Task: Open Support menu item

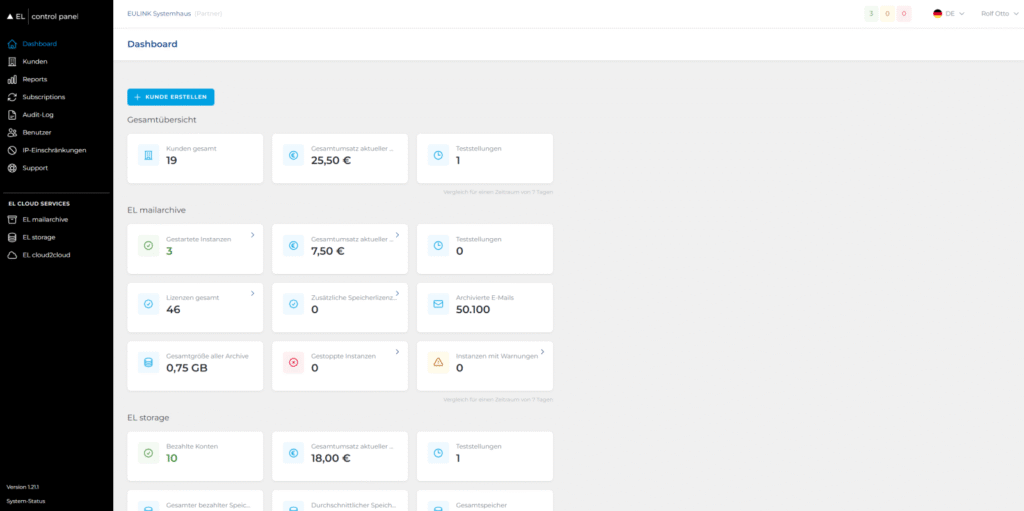Action: [x=35, y=168]
